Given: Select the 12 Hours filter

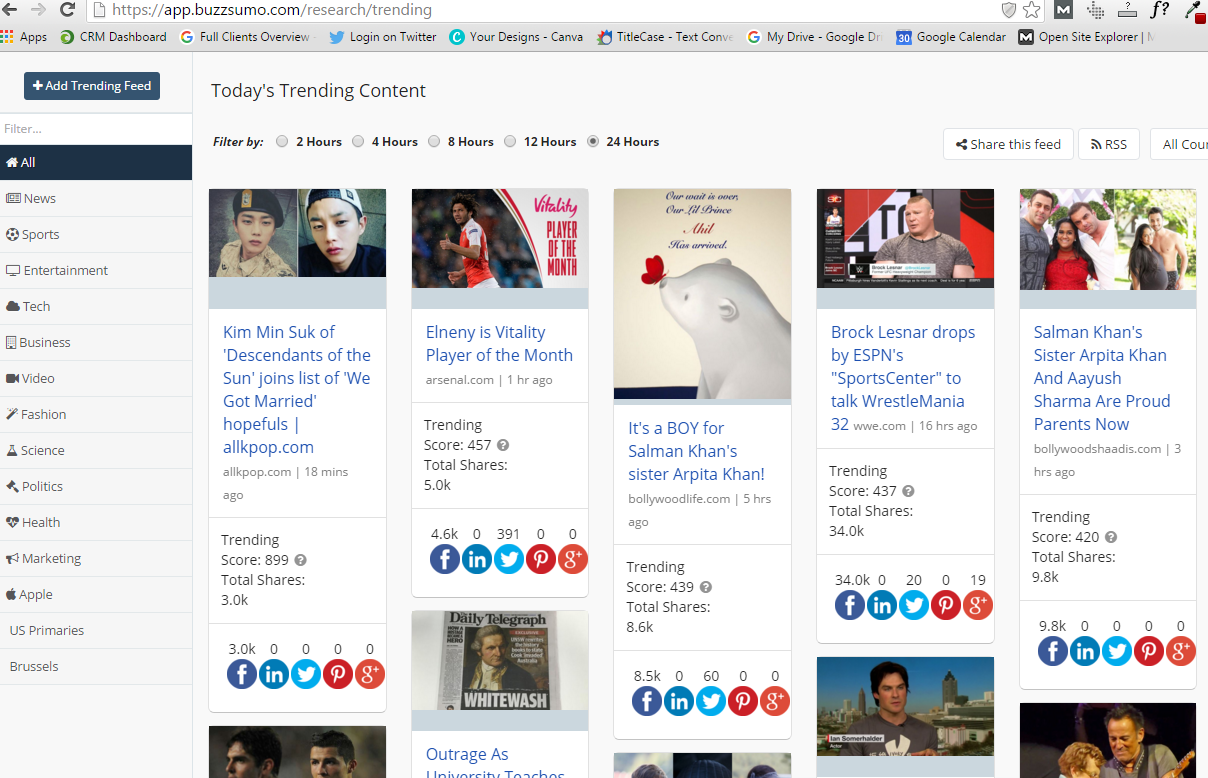Looking at the screenshot, I should 510,142.
